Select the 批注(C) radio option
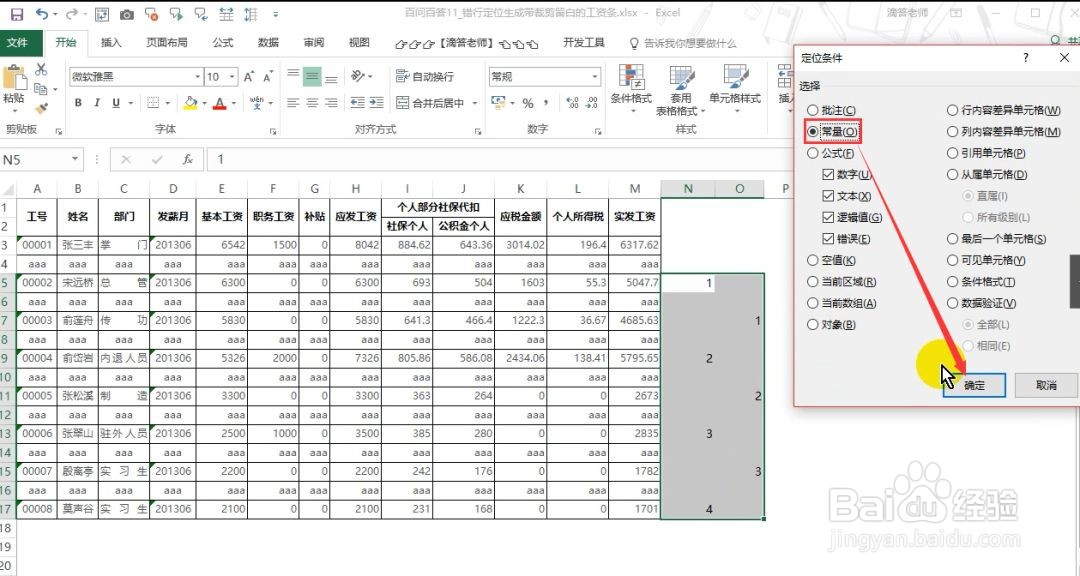The width and height of the screenshot is (1080, 576). [831, 110]
